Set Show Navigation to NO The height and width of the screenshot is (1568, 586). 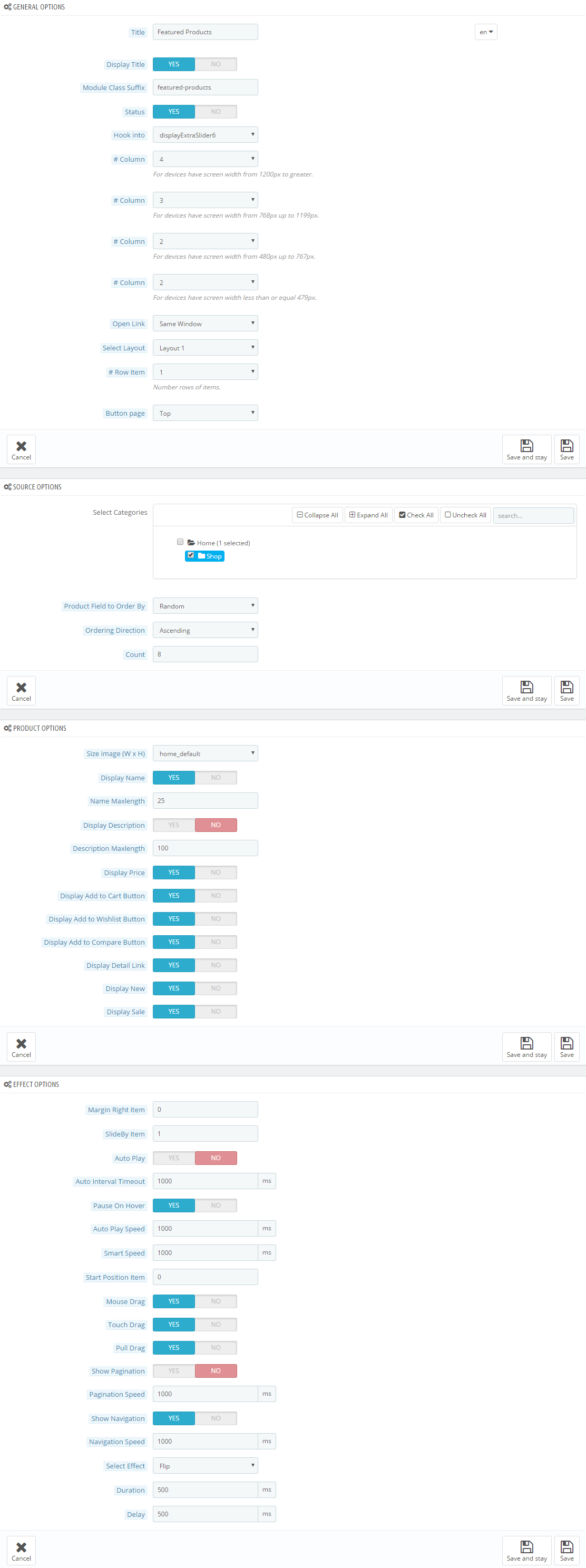click(216, 1418)
